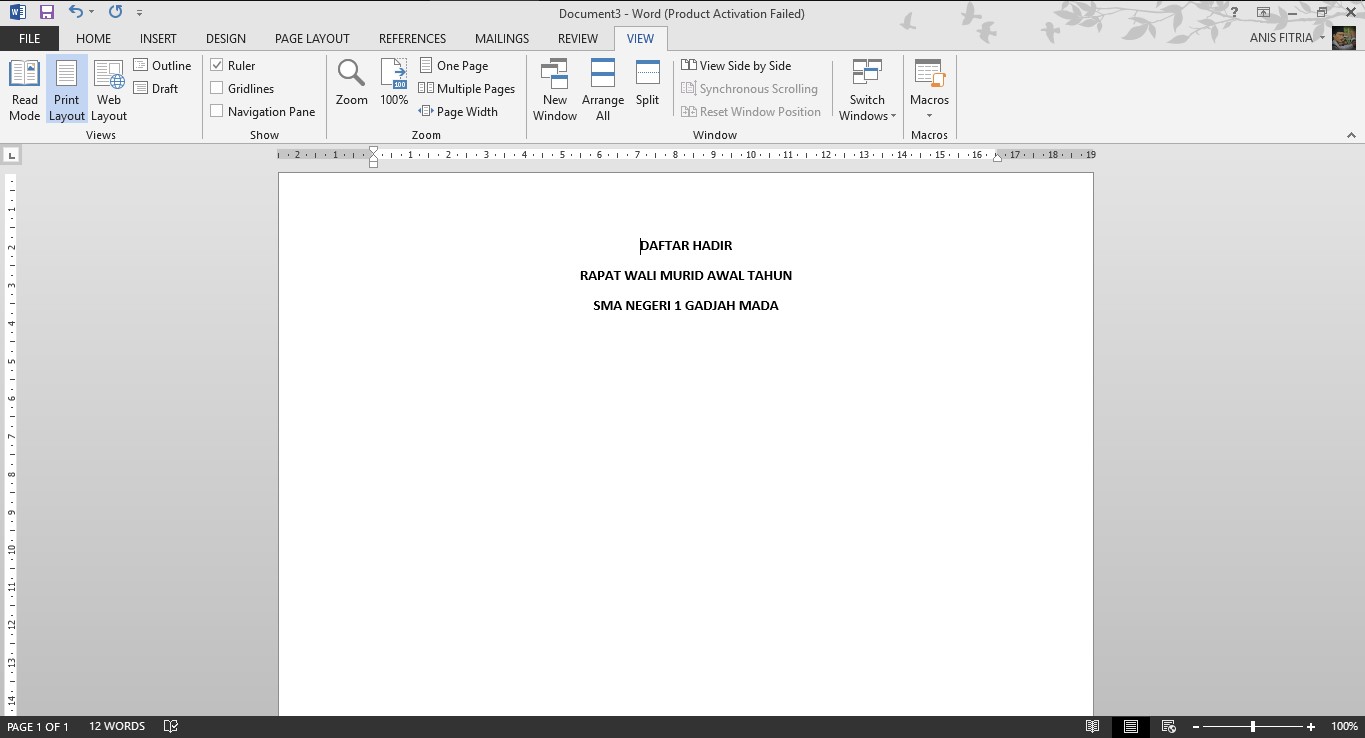Click the zoom slider in the status bar

(1253, 727)
